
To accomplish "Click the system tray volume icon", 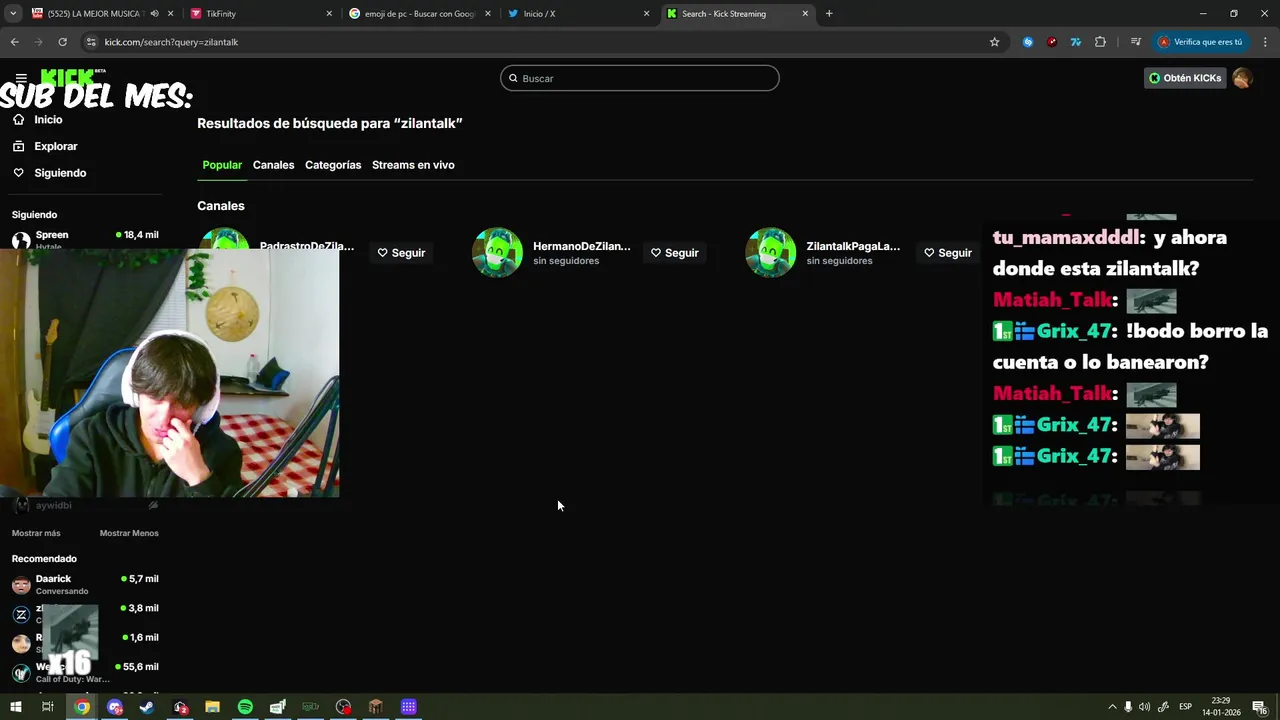I will coord(1144,707).
